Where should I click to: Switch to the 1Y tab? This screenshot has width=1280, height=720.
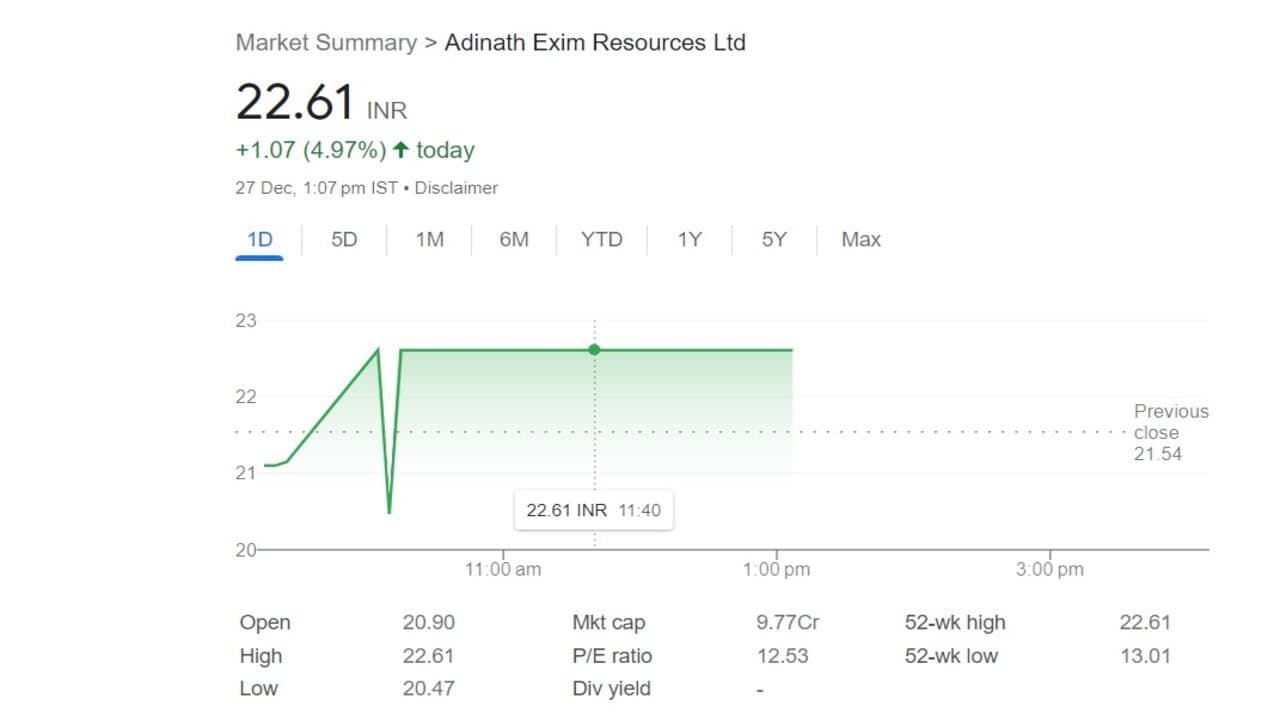689,240
